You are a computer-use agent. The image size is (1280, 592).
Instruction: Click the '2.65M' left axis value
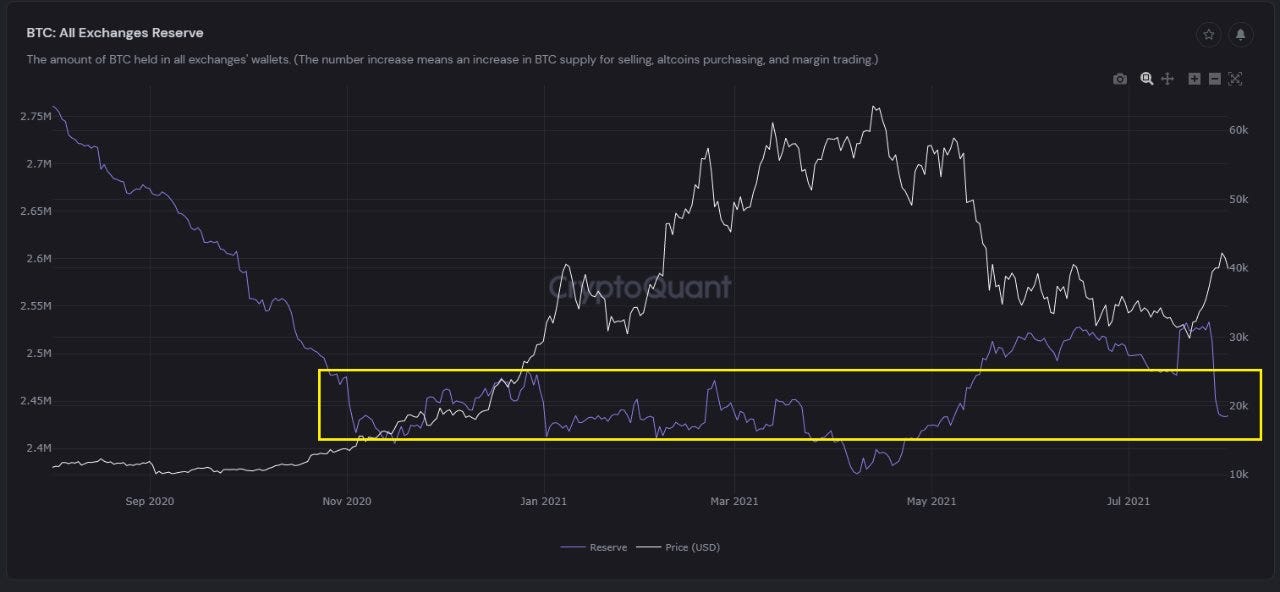tap(35, 211)
